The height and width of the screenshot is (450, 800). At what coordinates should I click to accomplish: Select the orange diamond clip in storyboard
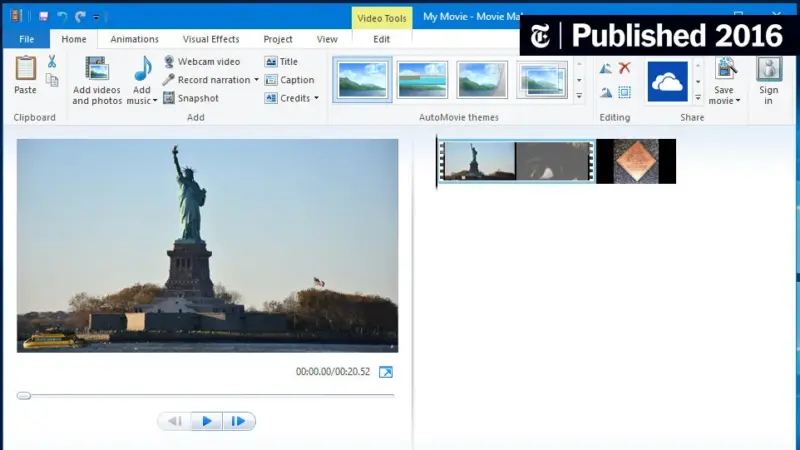[636, 161]
